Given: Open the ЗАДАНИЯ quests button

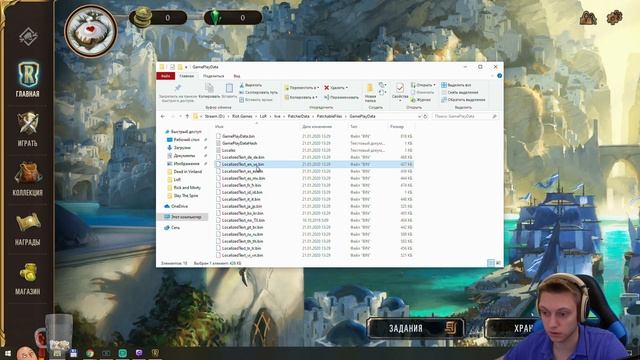Looking at the screenshot, I should pyautogui.click(x=416, y=328).
